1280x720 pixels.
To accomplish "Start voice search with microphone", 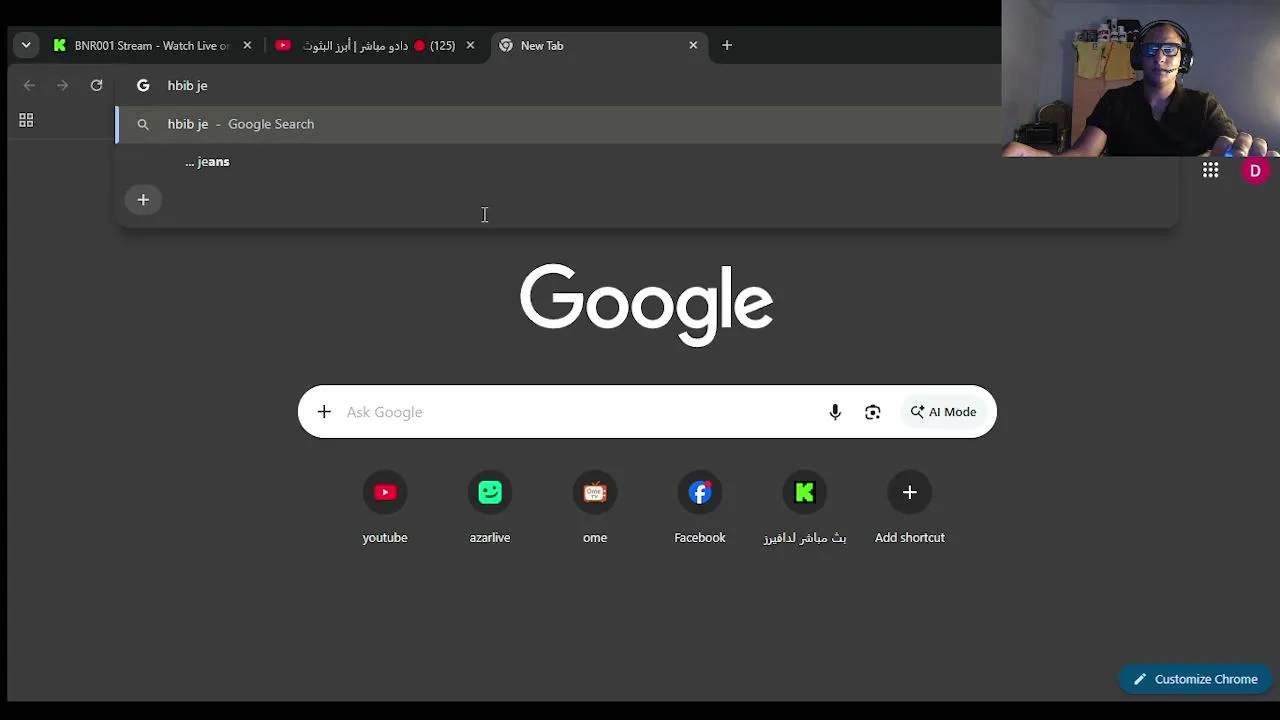I will click(835, 412).
